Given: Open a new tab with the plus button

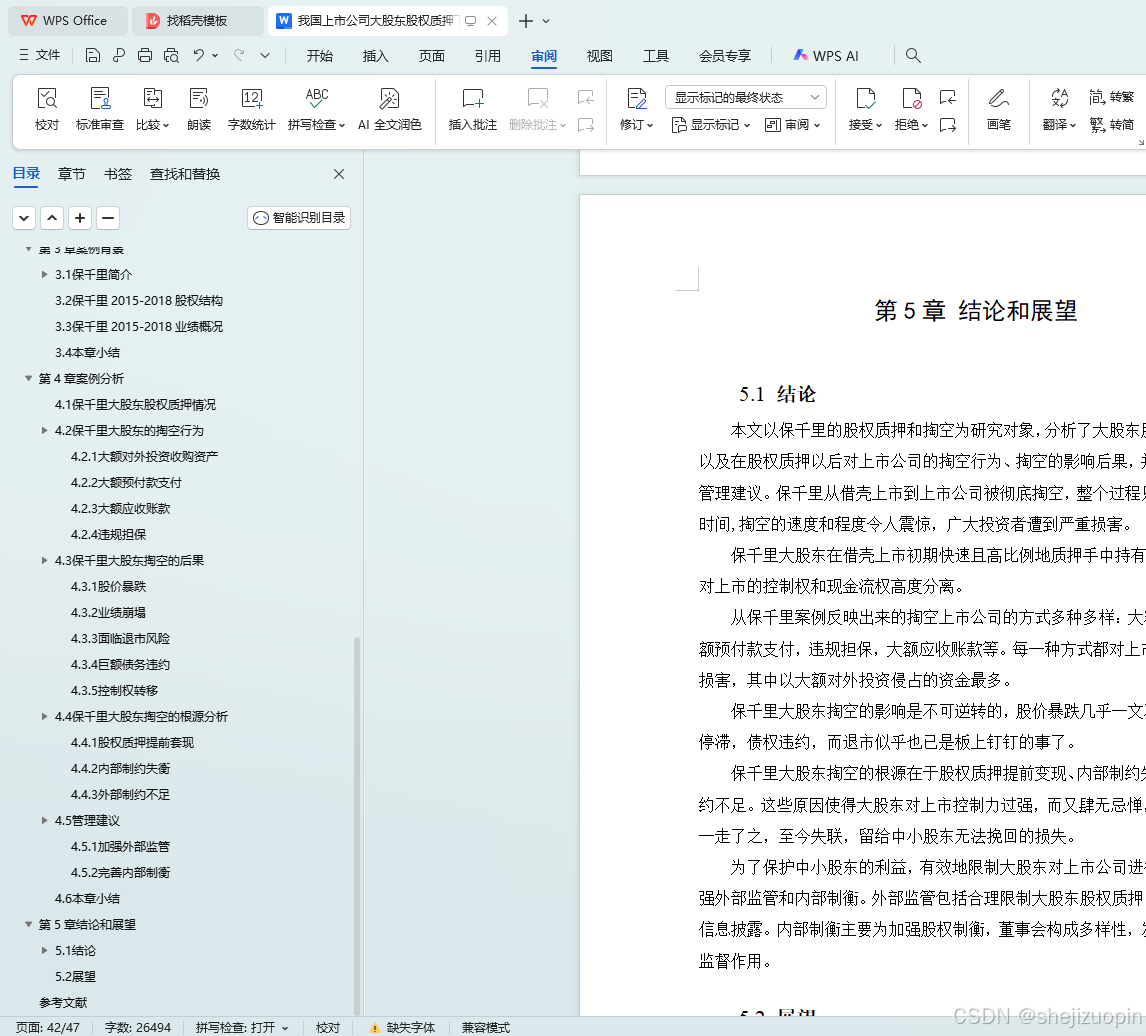Looking at the screenshot, I should point(525,21).
